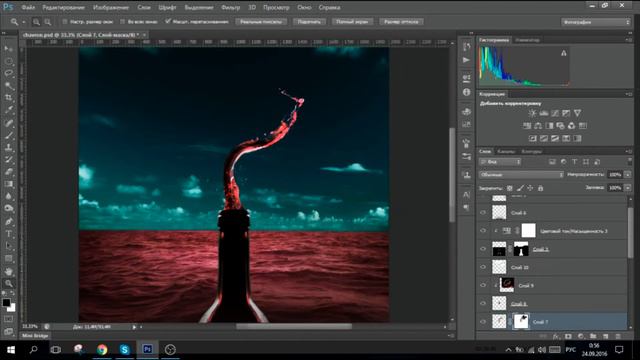
Task: Delete layer with trash icon
Action: pyautogui.click(x=618, y=336)
